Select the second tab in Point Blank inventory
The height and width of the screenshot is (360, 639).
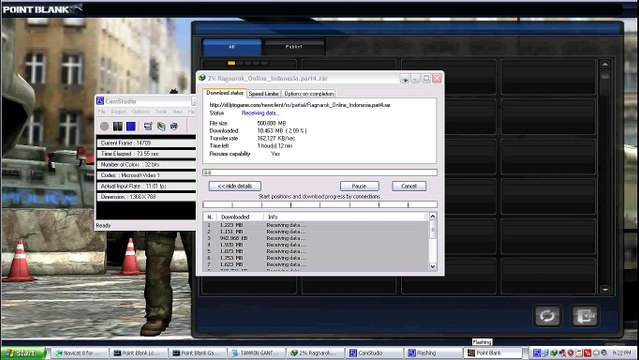[294, 47]
